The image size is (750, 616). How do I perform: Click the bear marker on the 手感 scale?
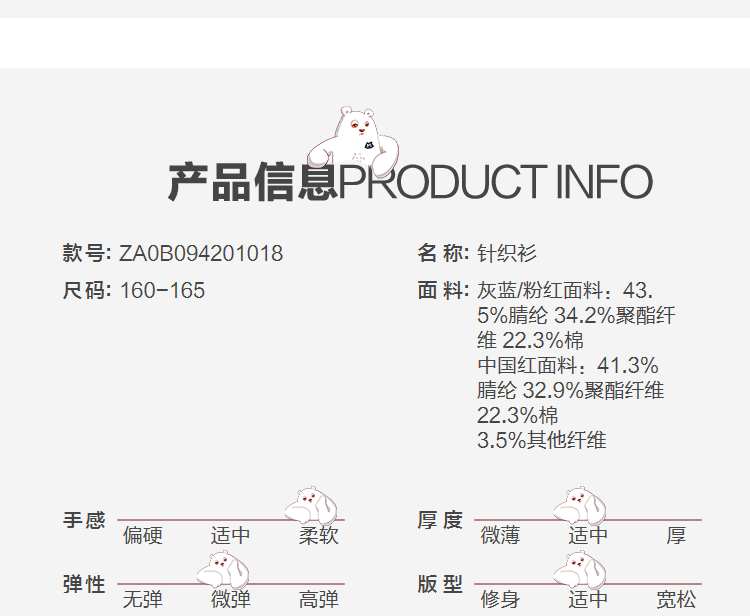click(x=311, y=505)
